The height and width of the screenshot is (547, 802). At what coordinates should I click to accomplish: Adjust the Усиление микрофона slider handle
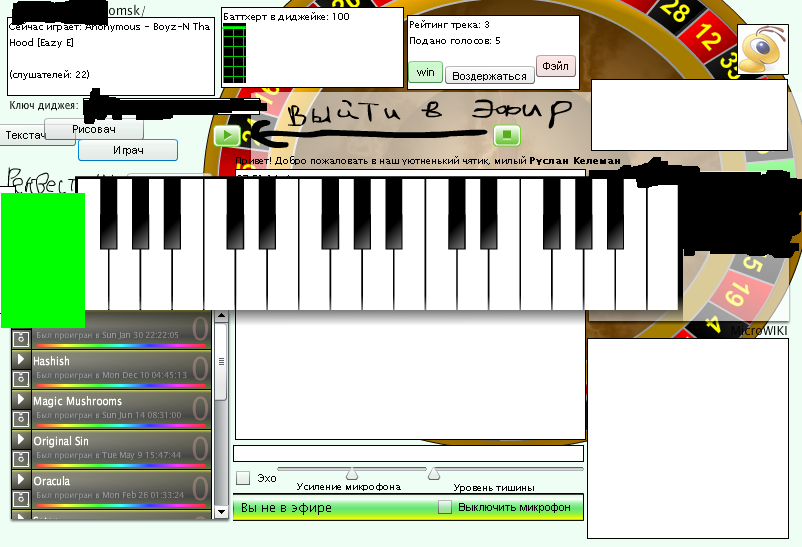(x=352, y=473)
